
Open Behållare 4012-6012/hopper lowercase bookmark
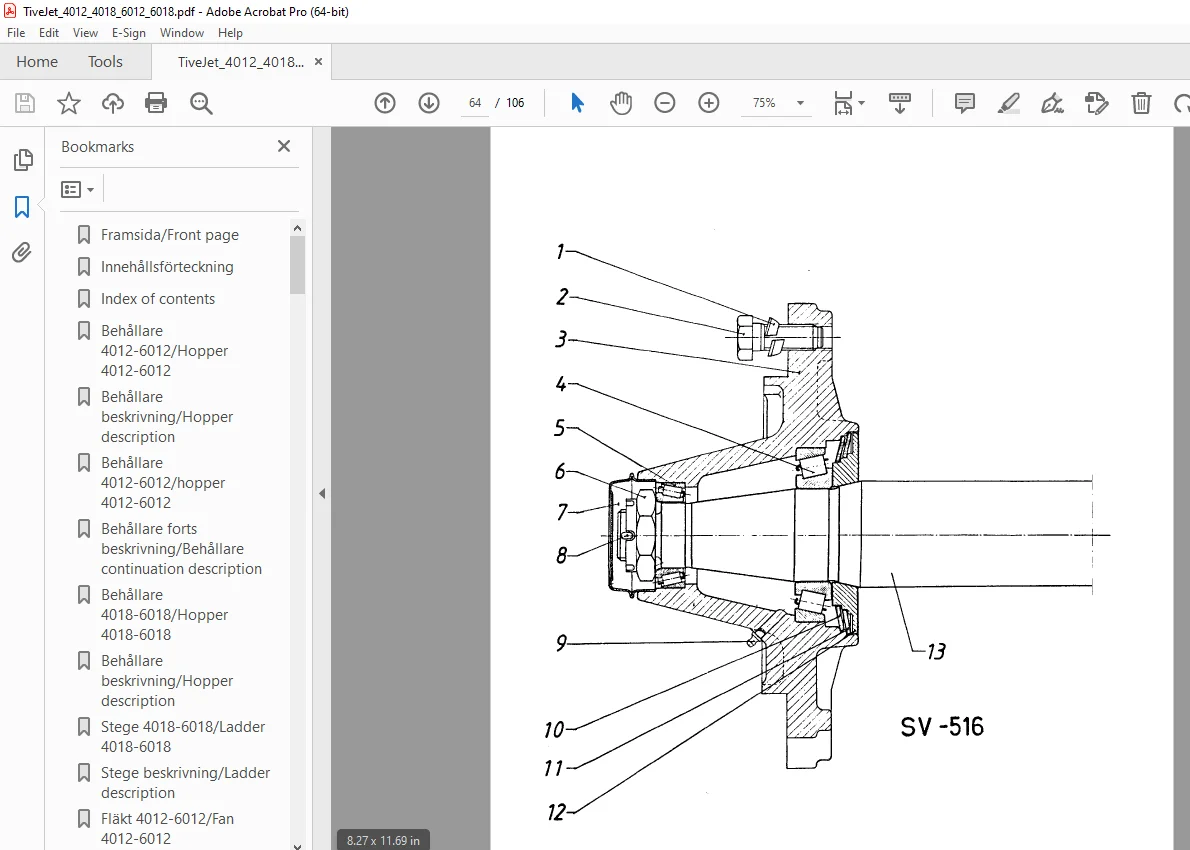tap(163, 483)
